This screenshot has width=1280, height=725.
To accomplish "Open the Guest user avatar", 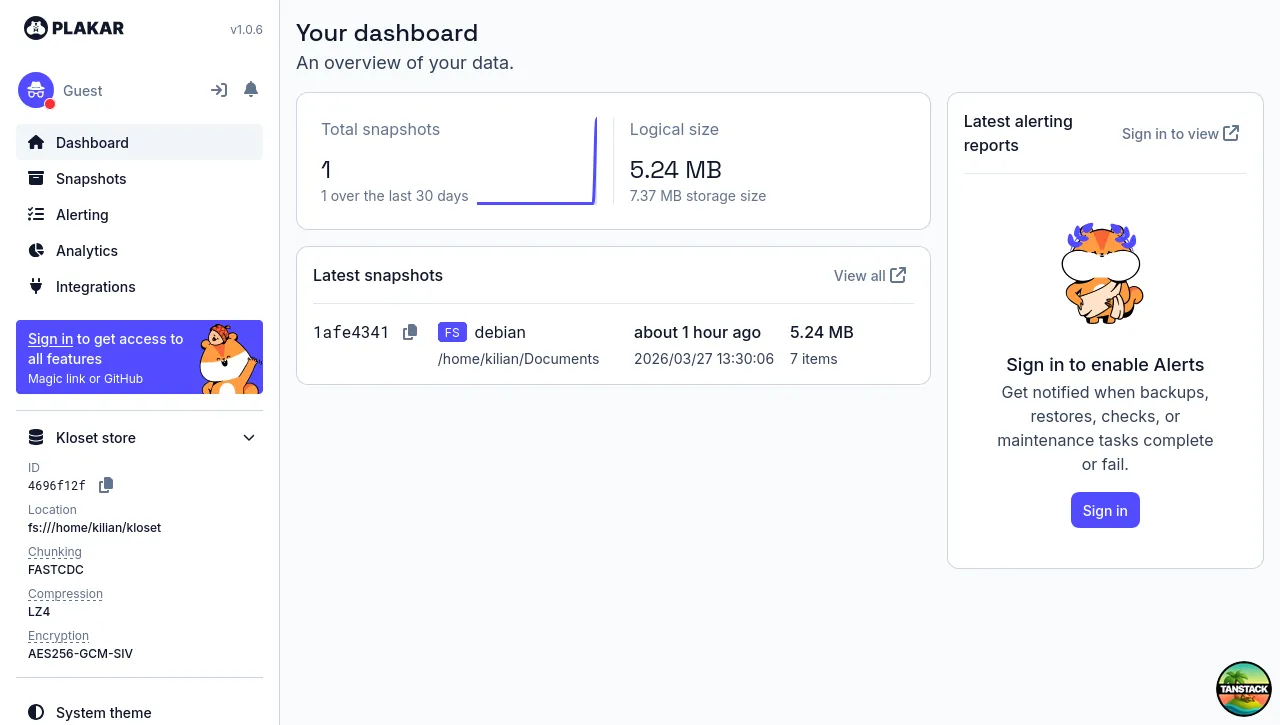I will 36,90.
